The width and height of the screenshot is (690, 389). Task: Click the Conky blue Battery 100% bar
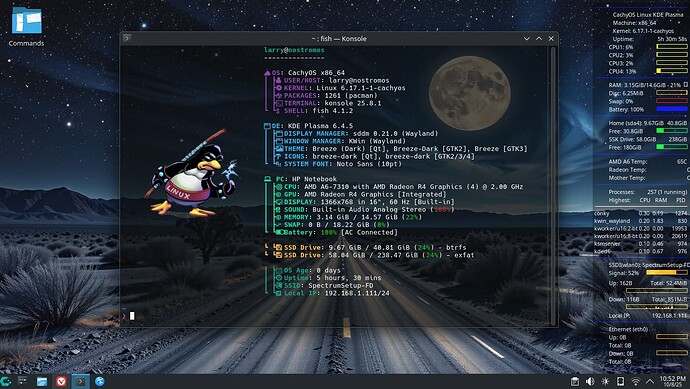tap(672, 109)
